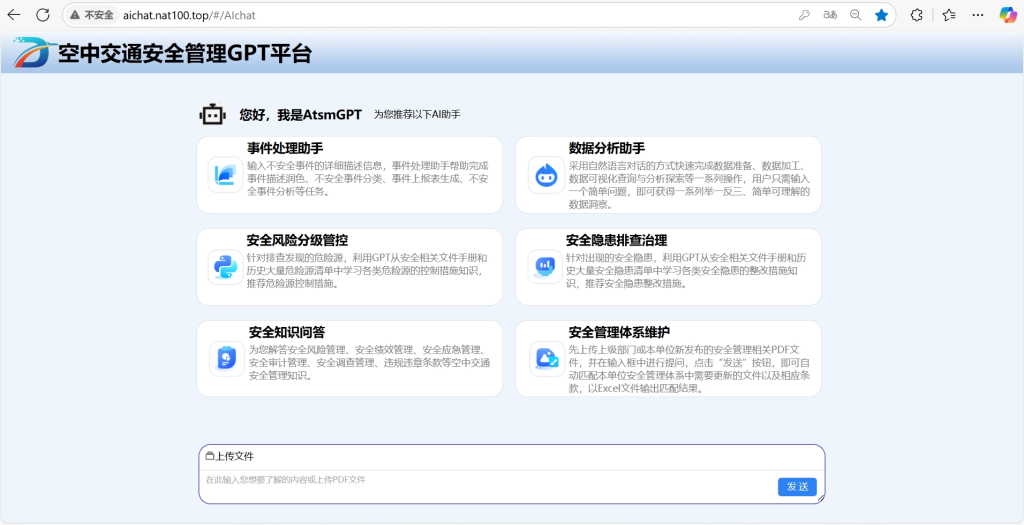Click the platform logo in header

[30, 53]
